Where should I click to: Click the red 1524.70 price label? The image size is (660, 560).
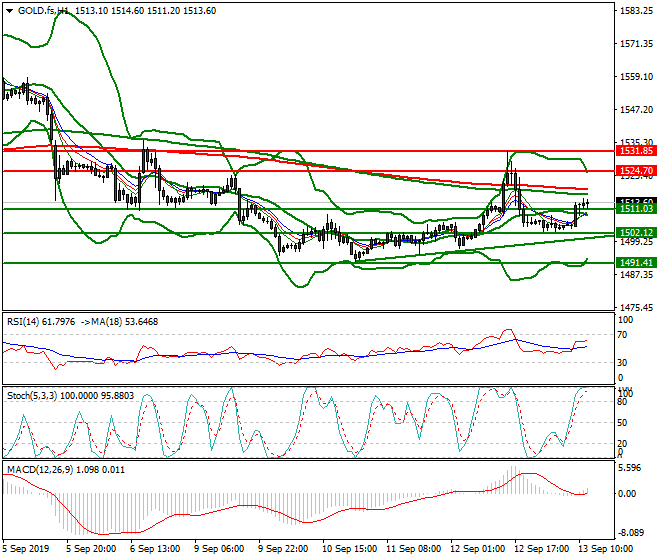(636, 171)
